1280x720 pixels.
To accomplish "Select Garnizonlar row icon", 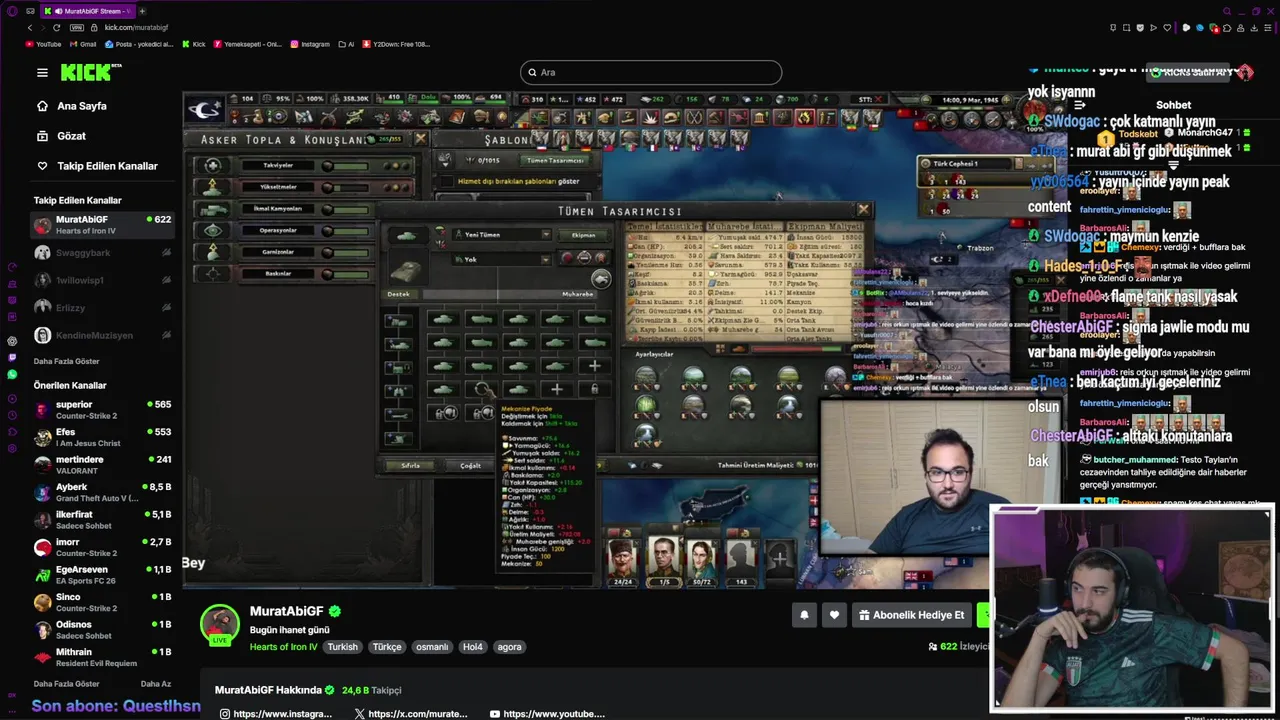I will (x=212, y=252).
